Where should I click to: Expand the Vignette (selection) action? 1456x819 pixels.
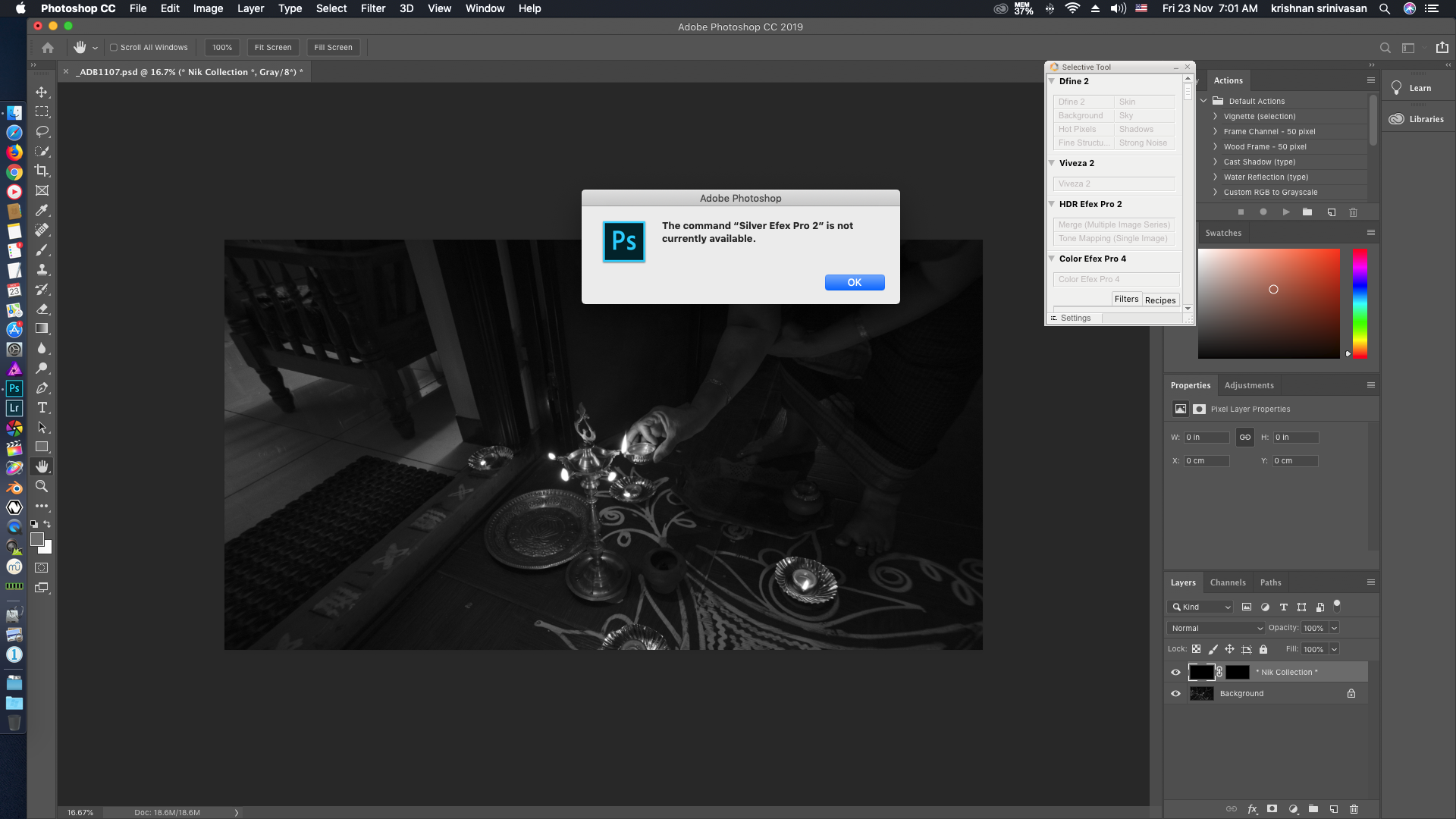[1215, 116]
